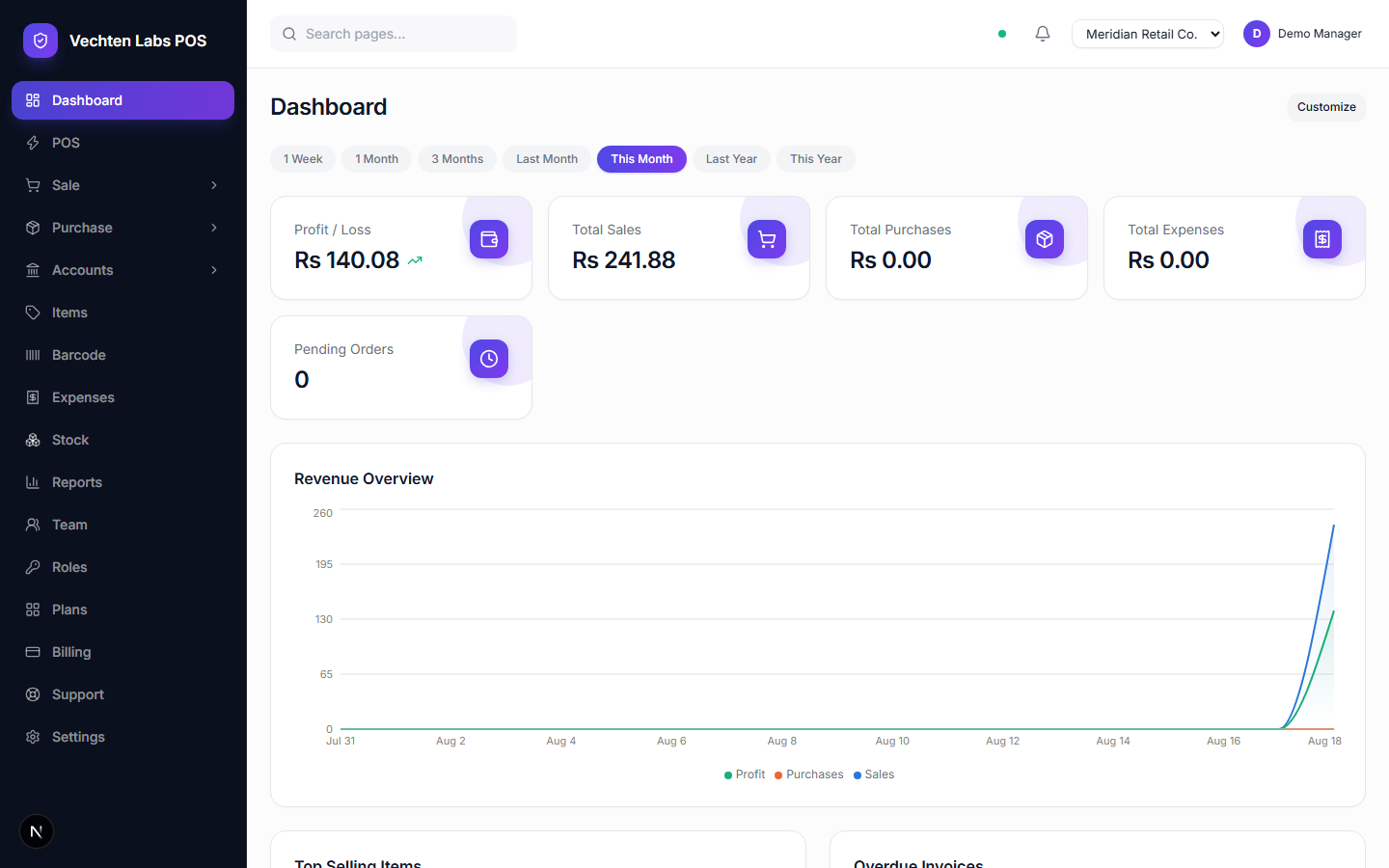Switch to the This Year period tab
Image resolution: width=1389 pixels, height=868 pixels.
point(816,159)
